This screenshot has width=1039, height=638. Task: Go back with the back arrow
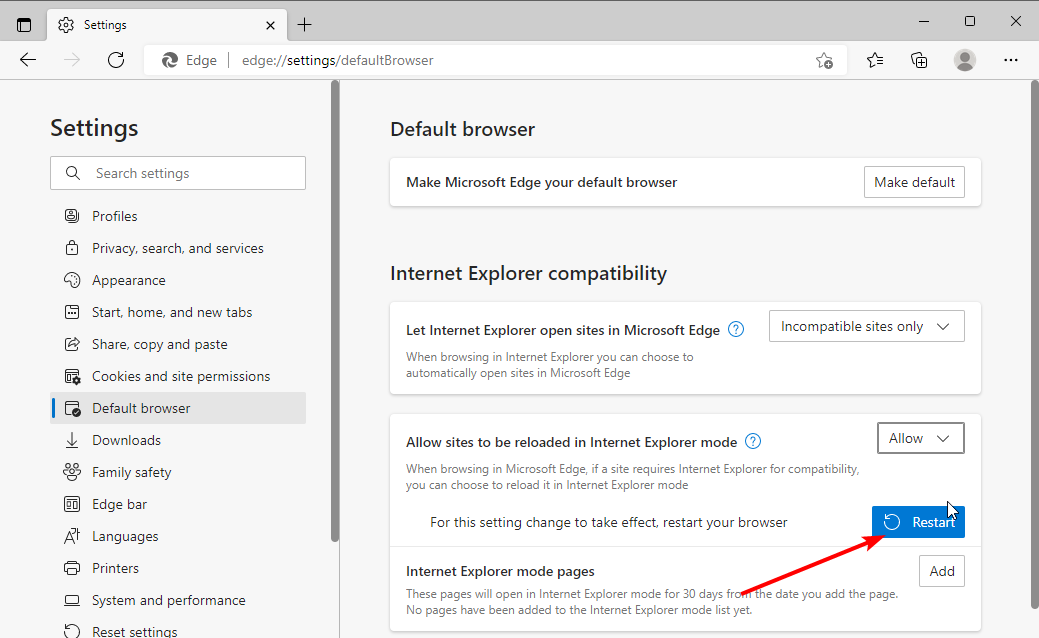pos(28,60)
